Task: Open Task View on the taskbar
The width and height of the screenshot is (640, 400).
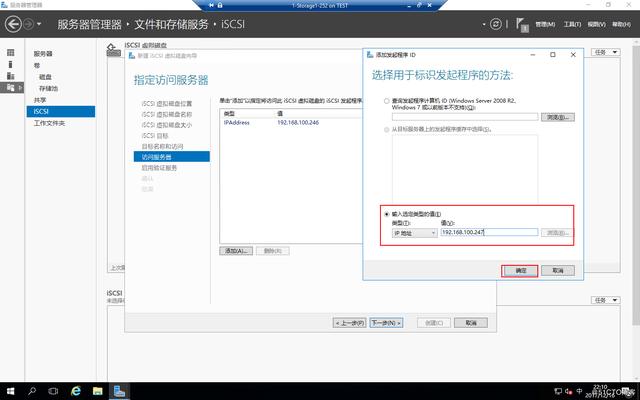Action: point(53,391)
